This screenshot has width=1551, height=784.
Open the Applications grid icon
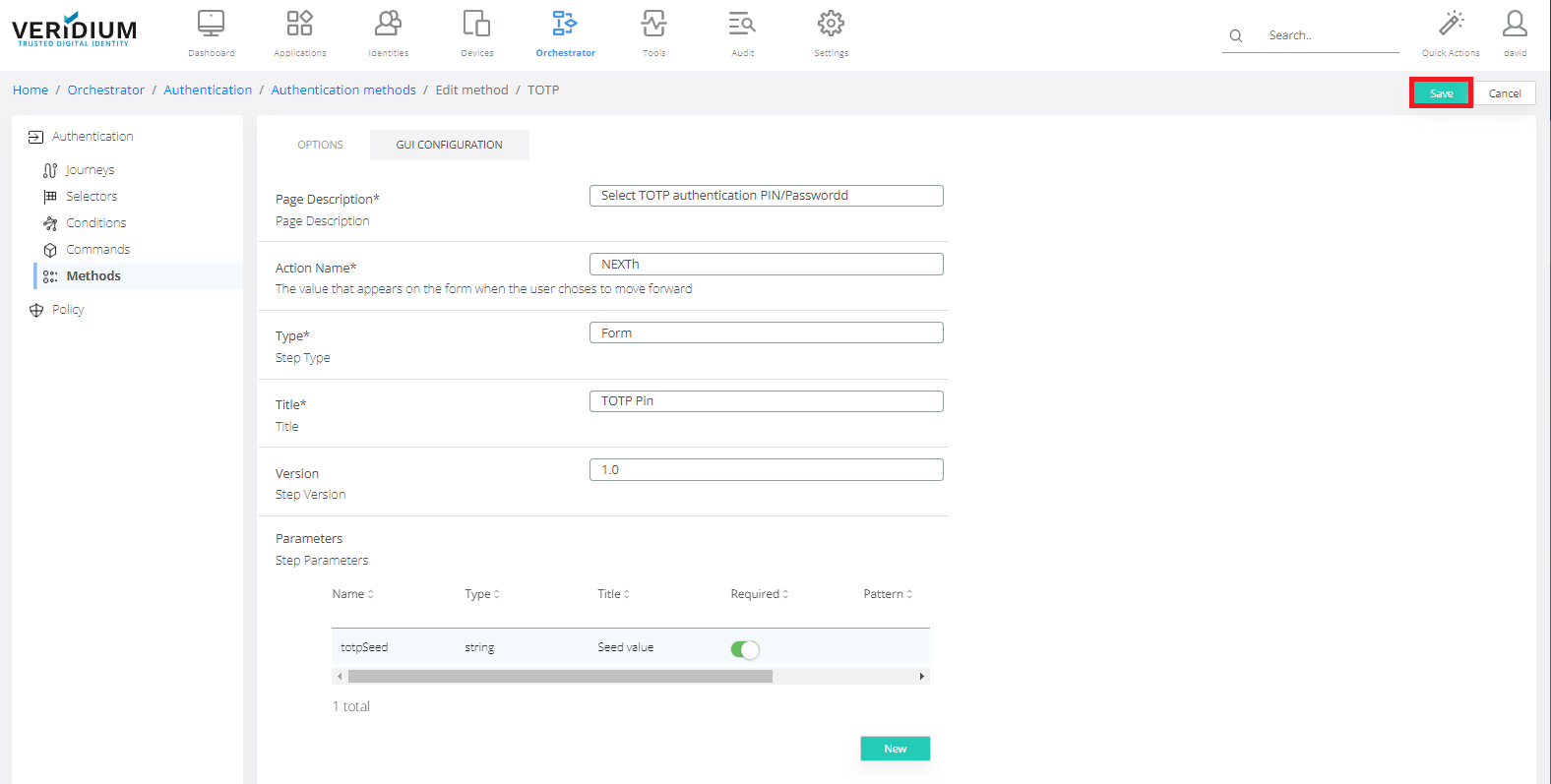299,24
